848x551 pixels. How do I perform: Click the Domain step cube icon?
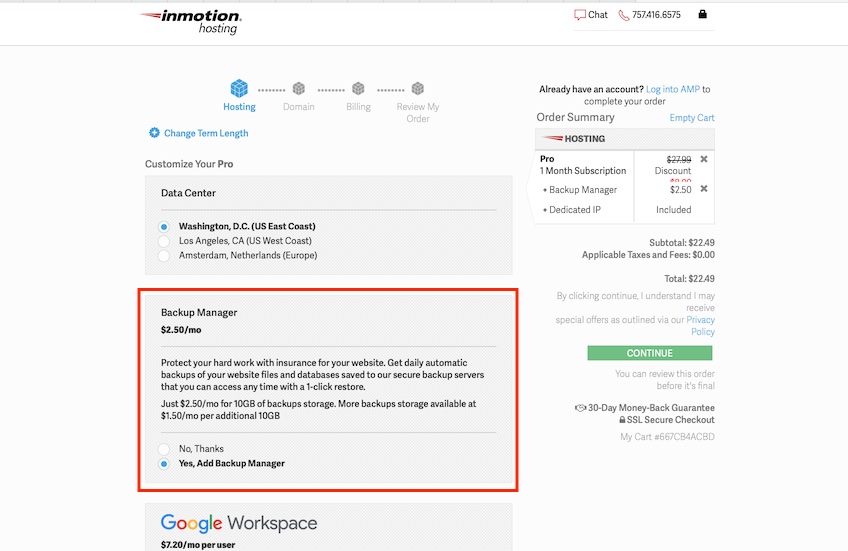click(299, 88)
